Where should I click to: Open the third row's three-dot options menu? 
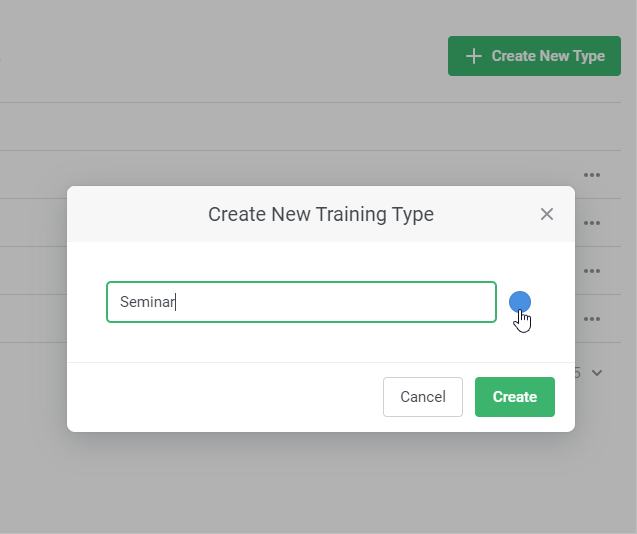pyautogui.click(x=592, y=271)
